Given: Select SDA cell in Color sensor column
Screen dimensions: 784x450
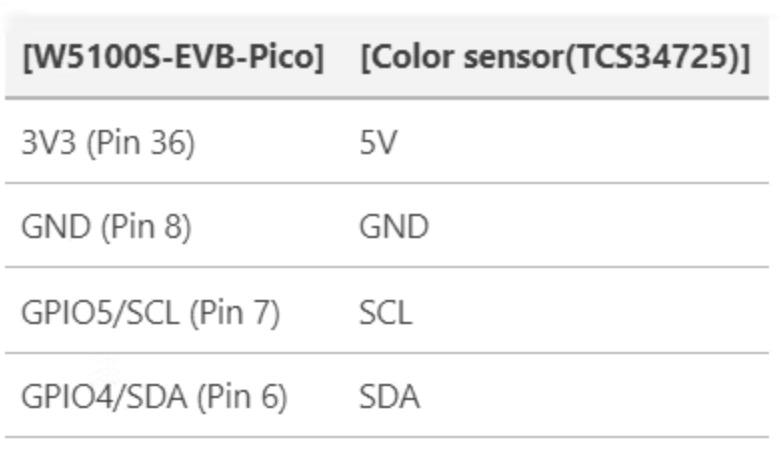Looking at the screenshot, I should [x=389, y=398].
